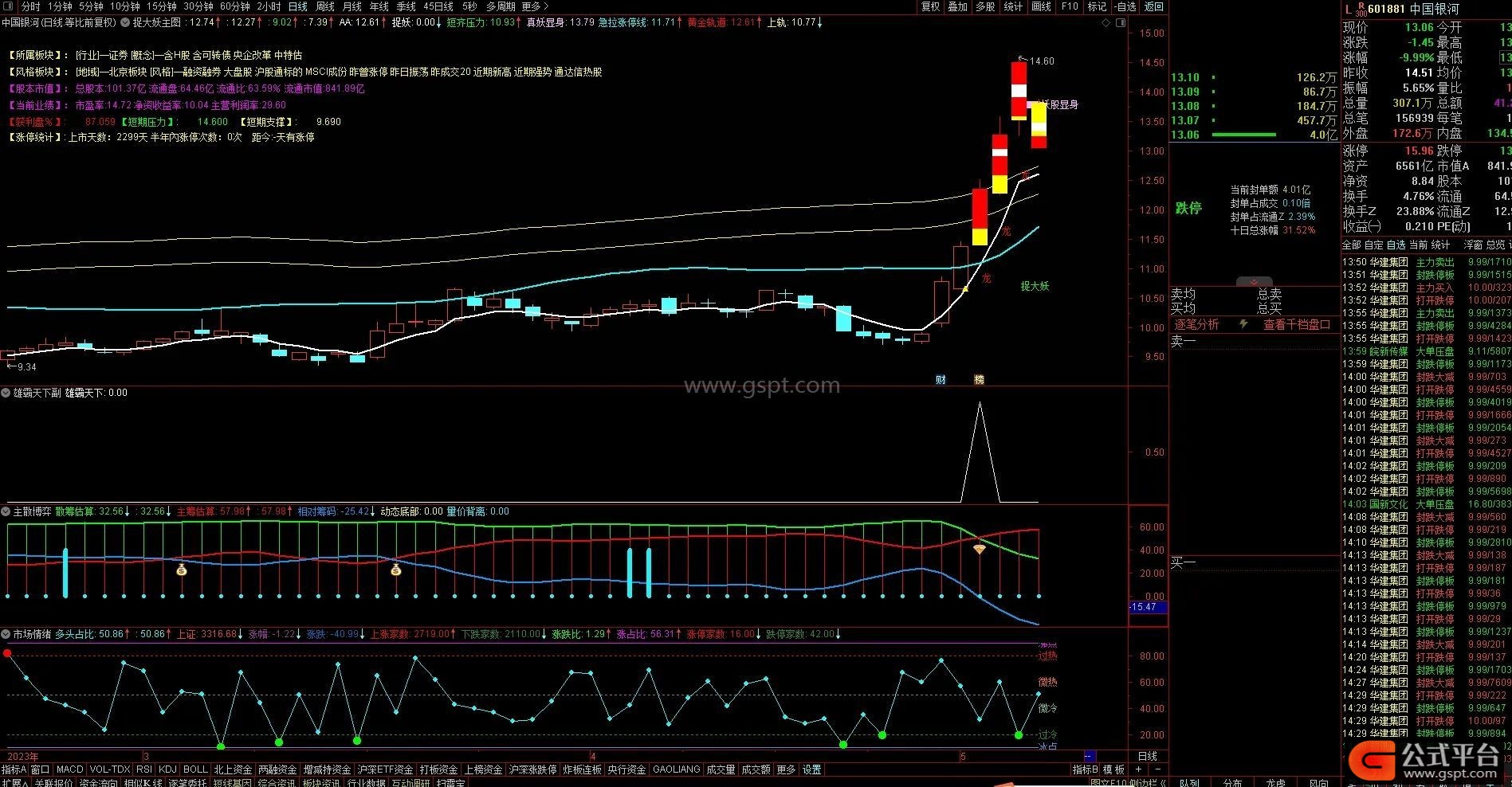The height and width of the screenshot is (787, 1512).
Task: Expand the 雄霸天下副 sub-chart indicator menu
Action: pyautogui.click(x=6, y=393)
